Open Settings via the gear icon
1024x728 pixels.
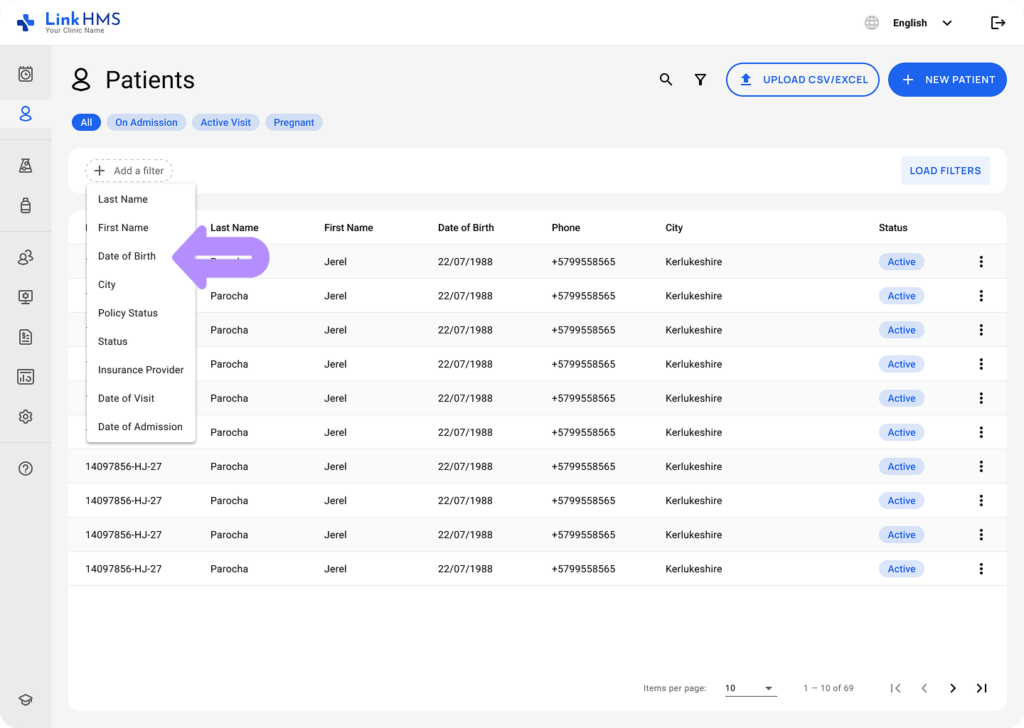(26, 416)
